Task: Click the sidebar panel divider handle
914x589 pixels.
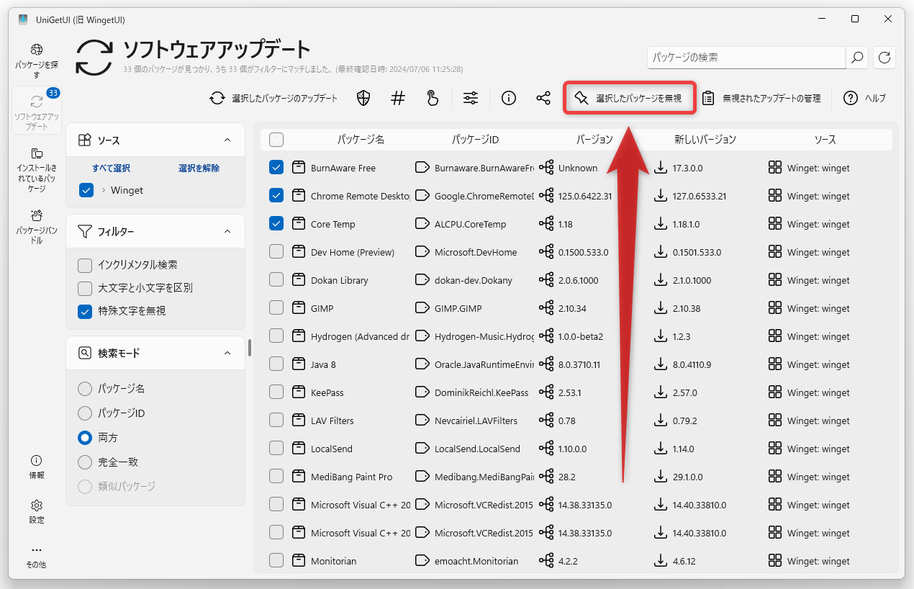Action: (x=249, y=348)
